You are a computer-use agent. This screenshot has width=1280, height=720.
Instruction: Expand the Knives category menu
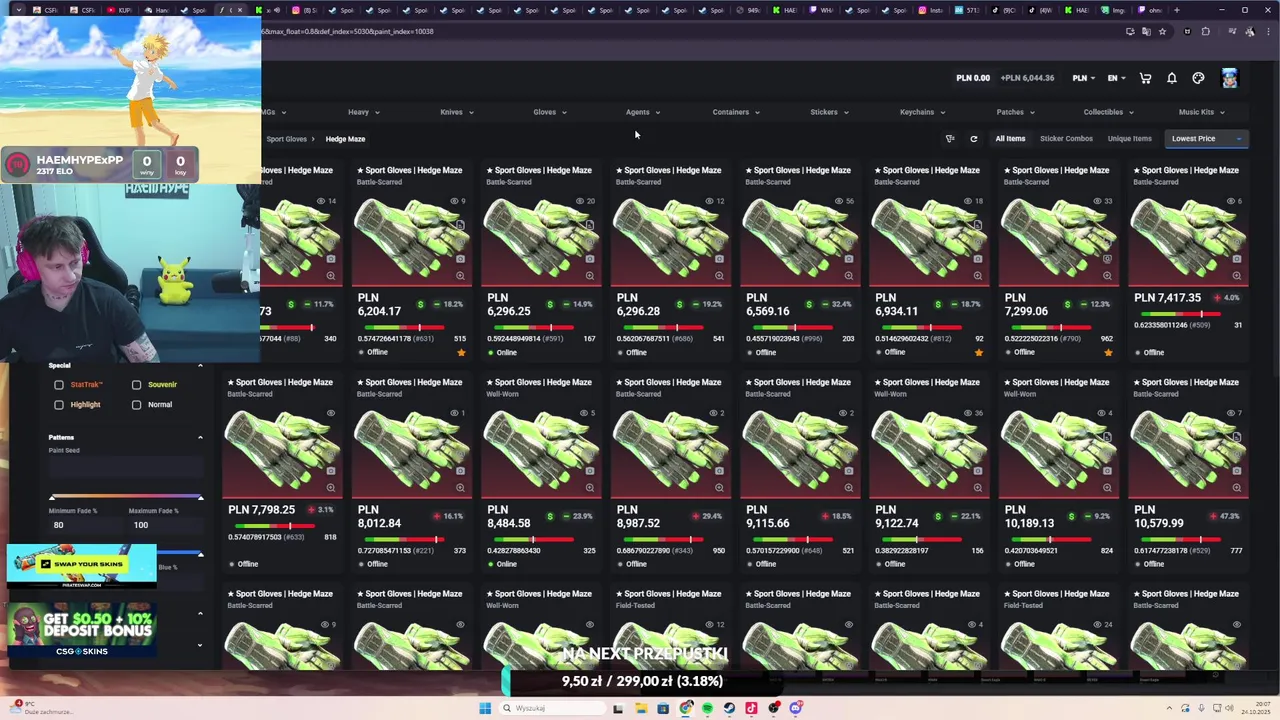[x=457, y=112]
